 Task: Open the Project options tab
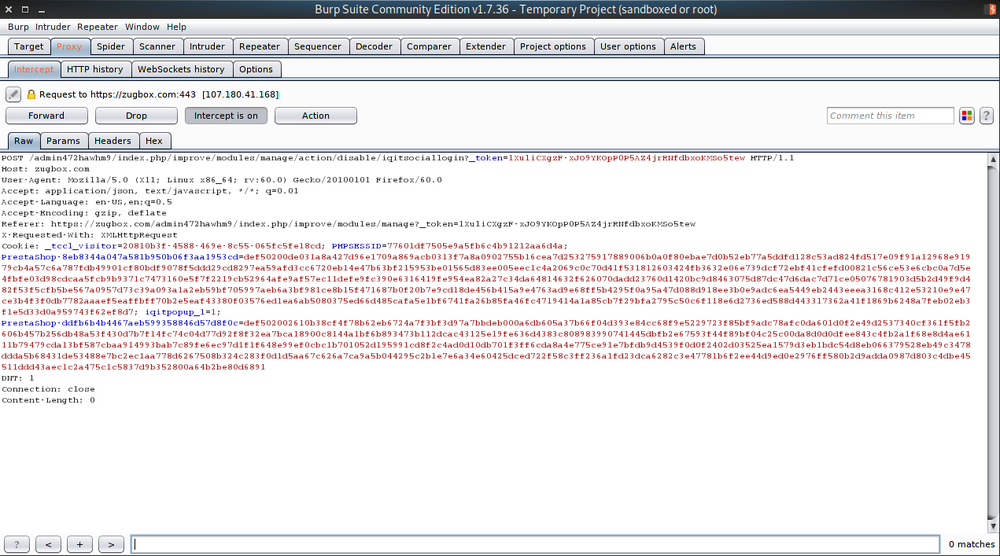point(553,47)
